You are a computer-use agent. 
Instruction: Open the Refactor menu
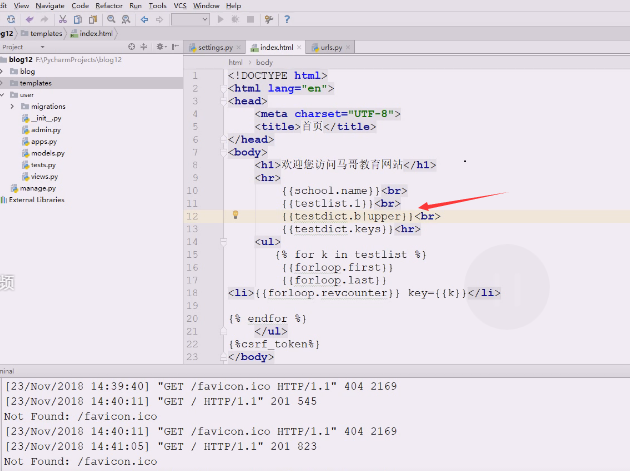[x=109, y=6]
